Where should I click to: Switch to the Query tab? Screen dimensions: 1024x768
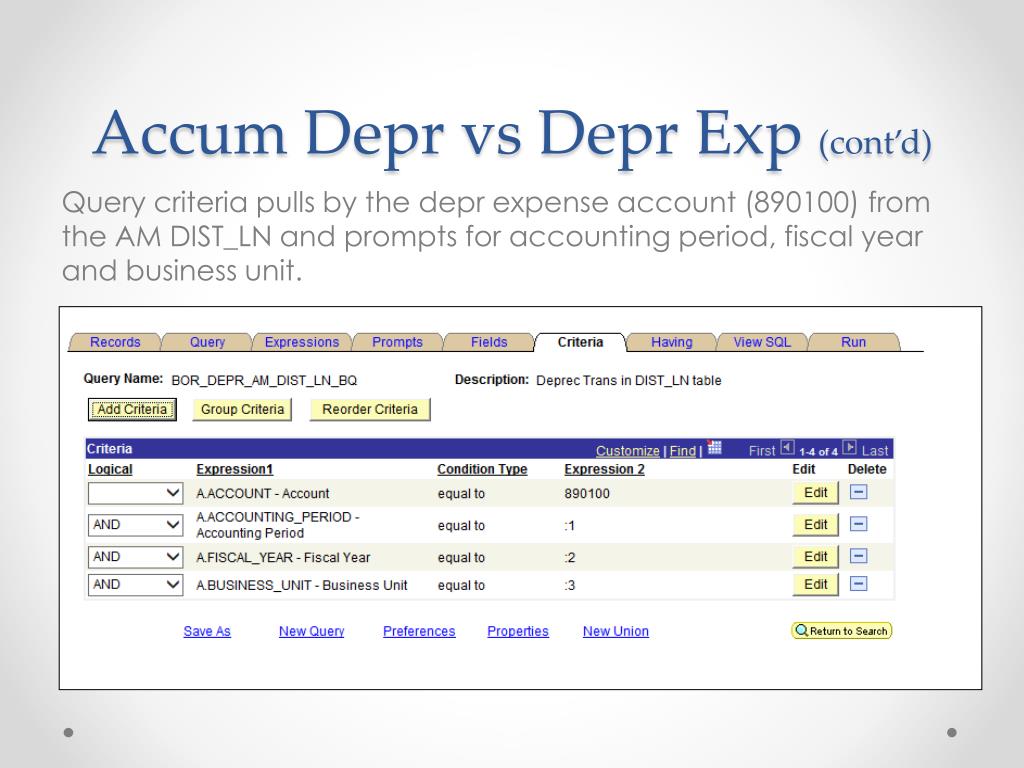pyautogui.click(x=207, y=342)
